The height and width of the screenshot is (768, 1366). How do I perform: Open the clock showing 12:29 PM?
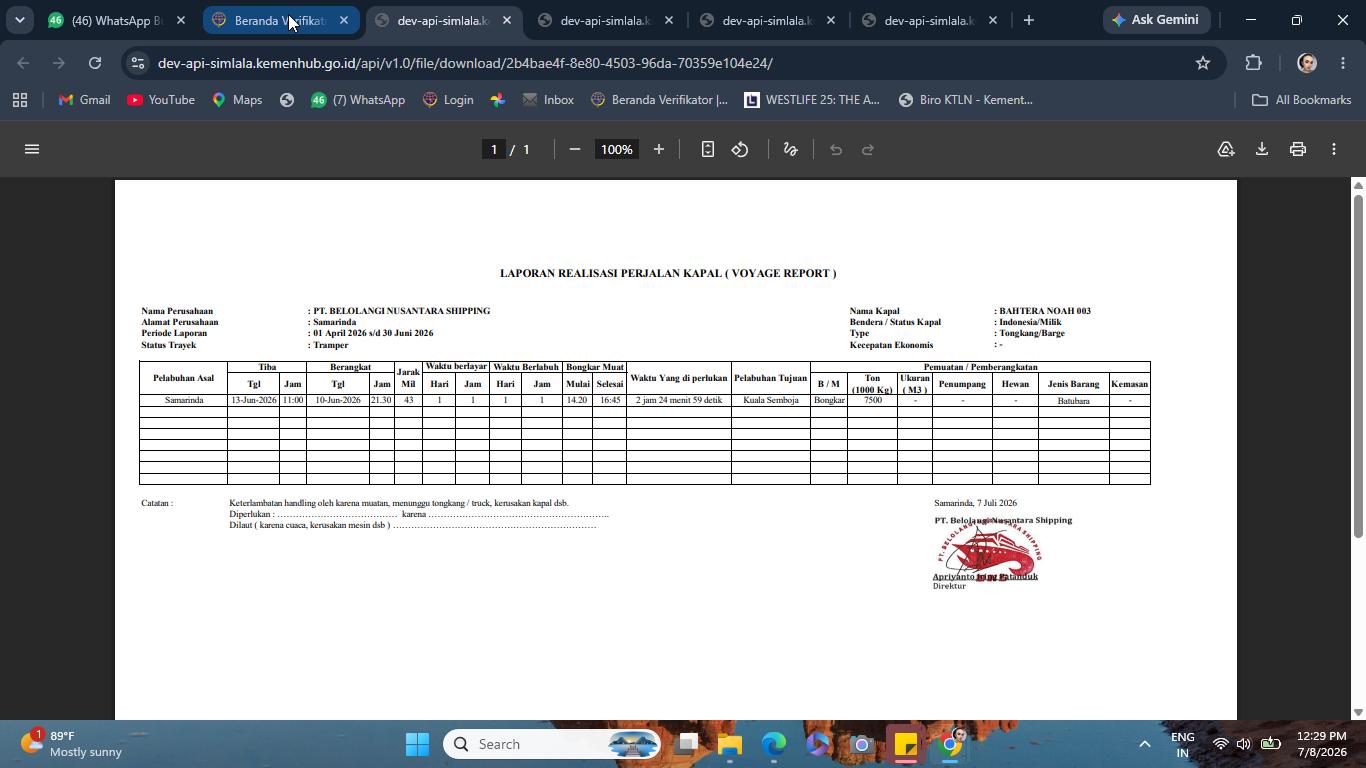coord(1322,744)
